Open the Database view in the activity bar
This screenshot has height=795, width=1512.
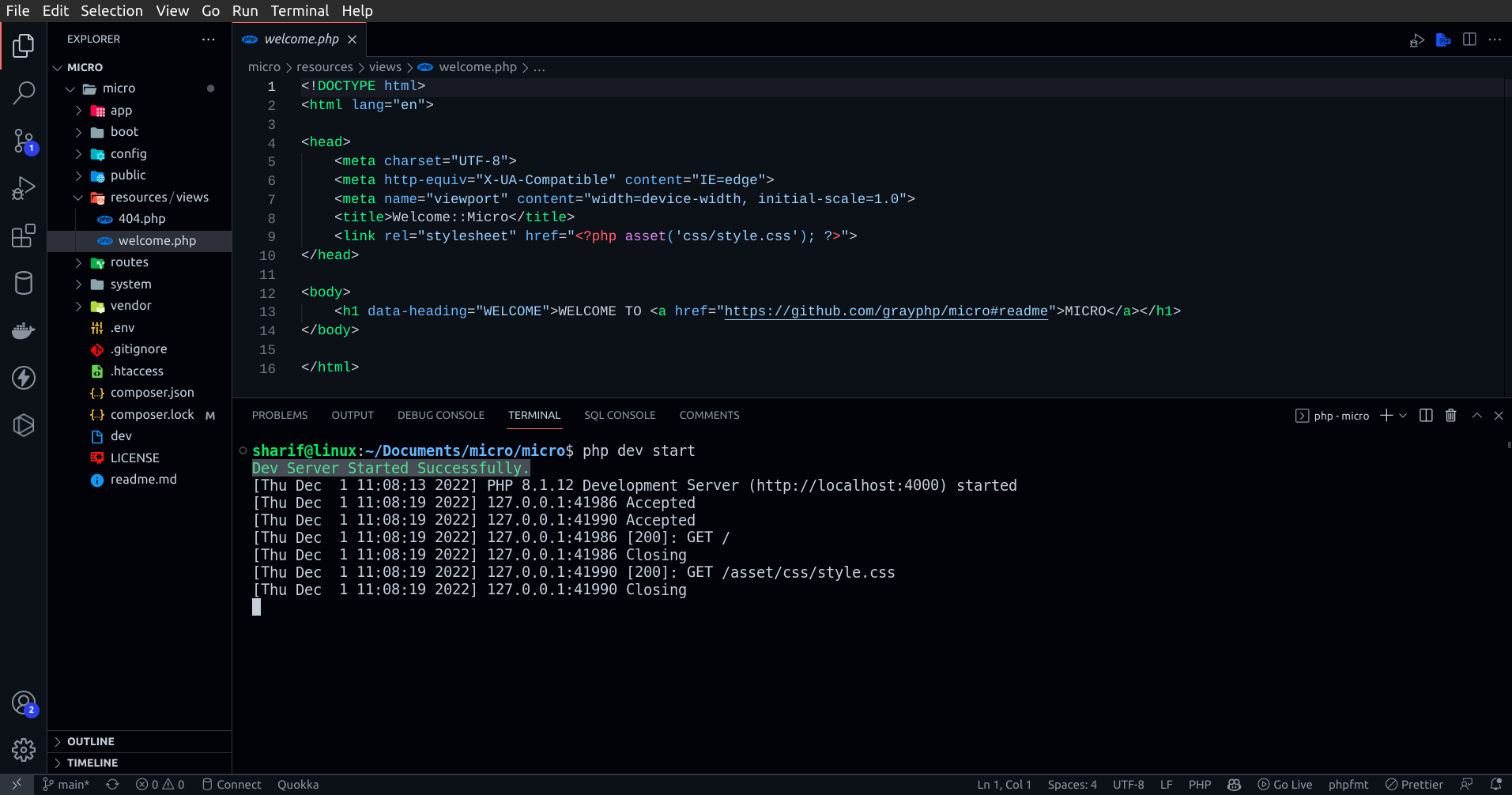coord(24,283)
